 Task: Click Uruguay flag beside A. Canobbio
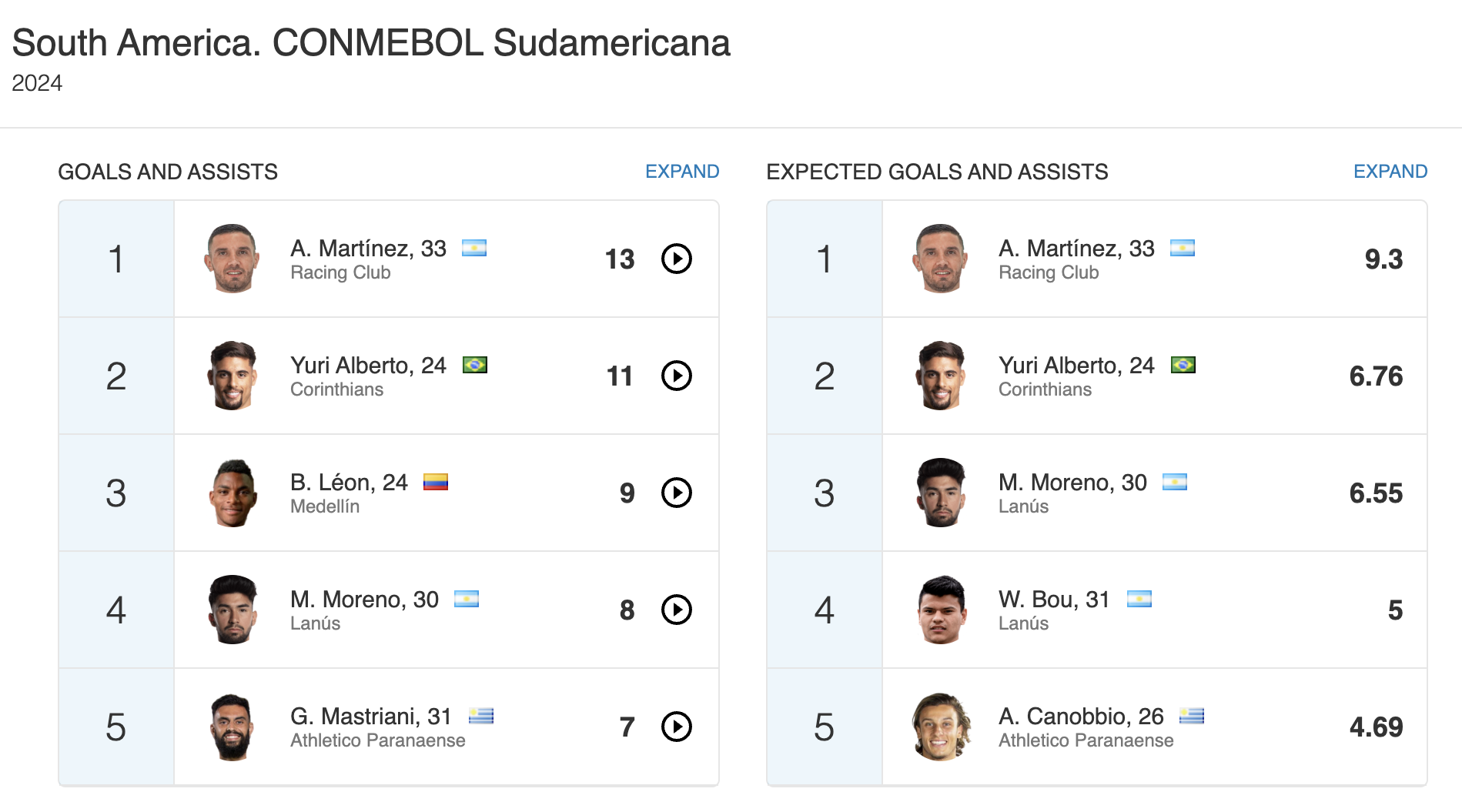tap(1191, 716)
